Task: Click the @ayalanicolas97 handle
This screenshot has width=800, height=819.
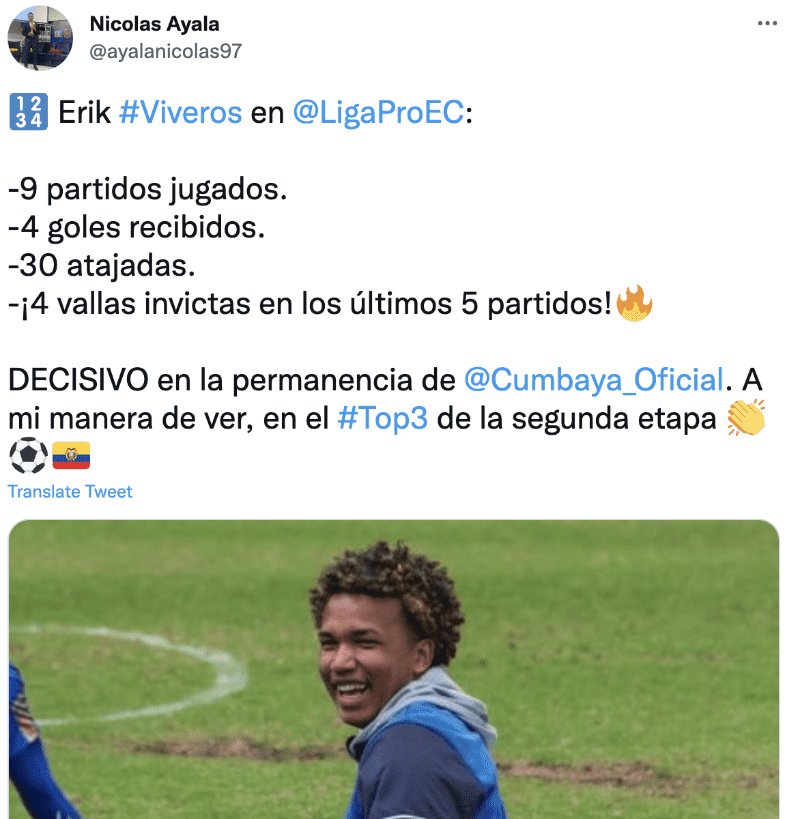Action: (166, 51)
